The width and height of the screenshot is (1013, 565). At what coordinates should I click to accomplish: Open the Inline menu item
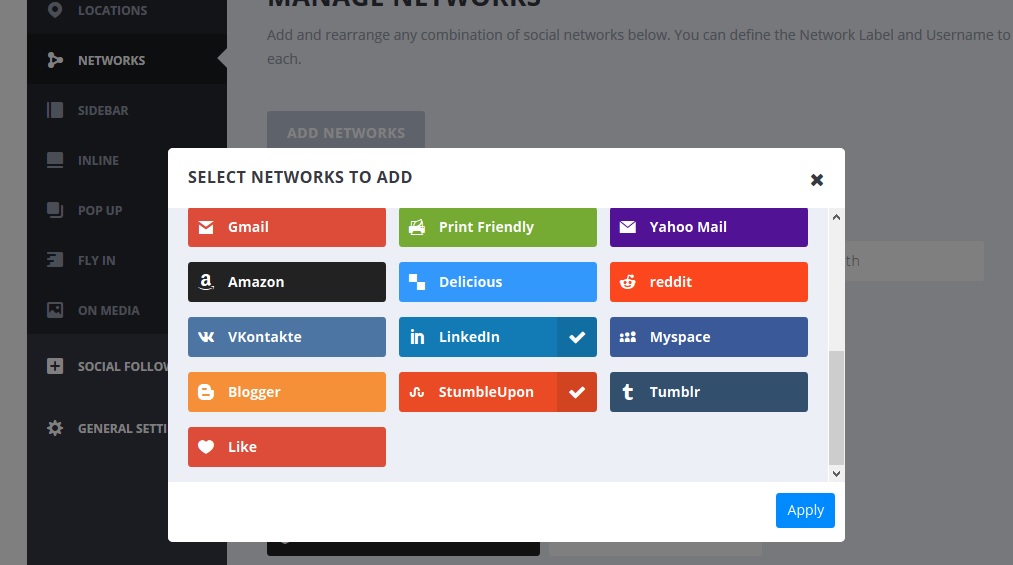[98, 160]
